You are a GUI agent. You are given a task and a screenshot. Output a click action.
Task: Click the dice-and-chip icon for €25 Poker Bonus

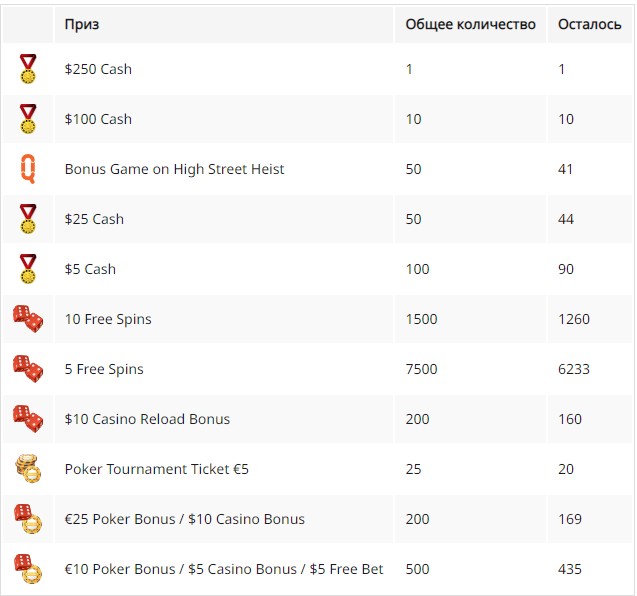click(28, 519)
